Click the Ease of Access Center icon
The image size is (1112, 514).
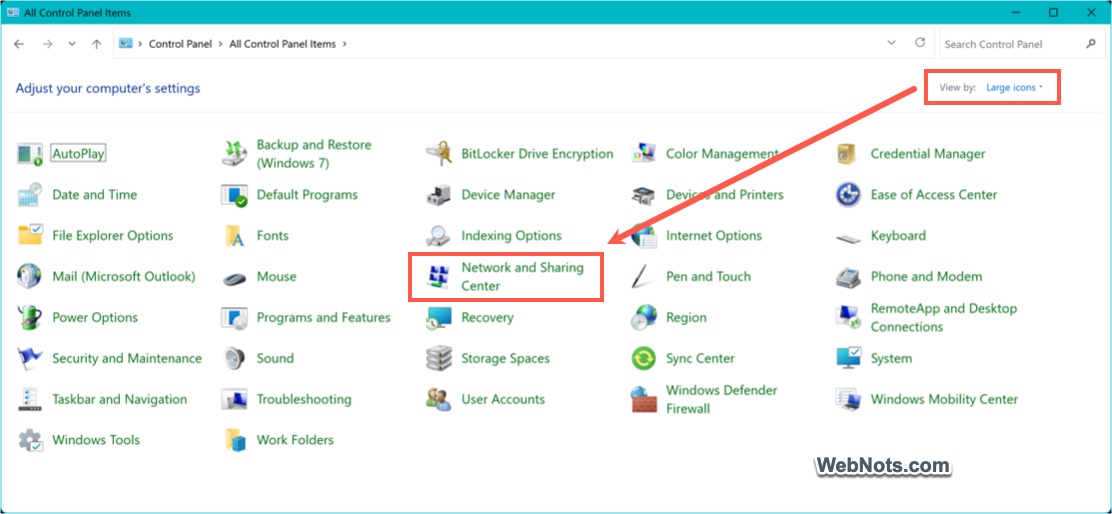point(848,195)
